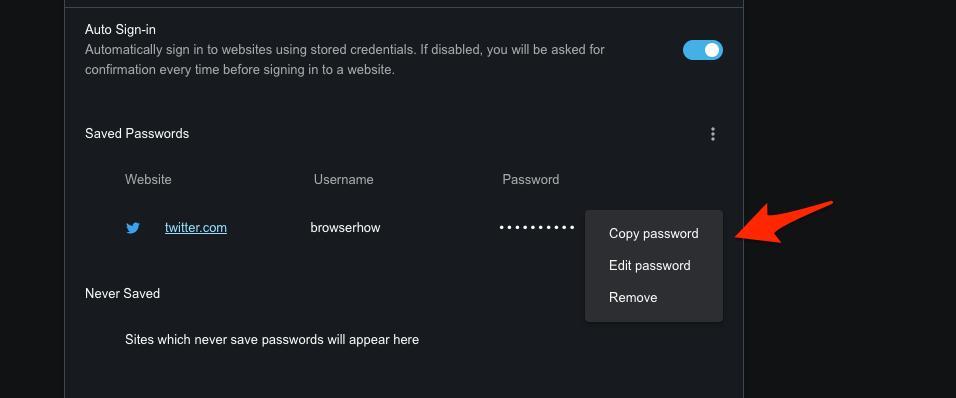Disable the Auto Sign-in toggle
The height and width of the screenshot is (398, 956).
point(702,50)
